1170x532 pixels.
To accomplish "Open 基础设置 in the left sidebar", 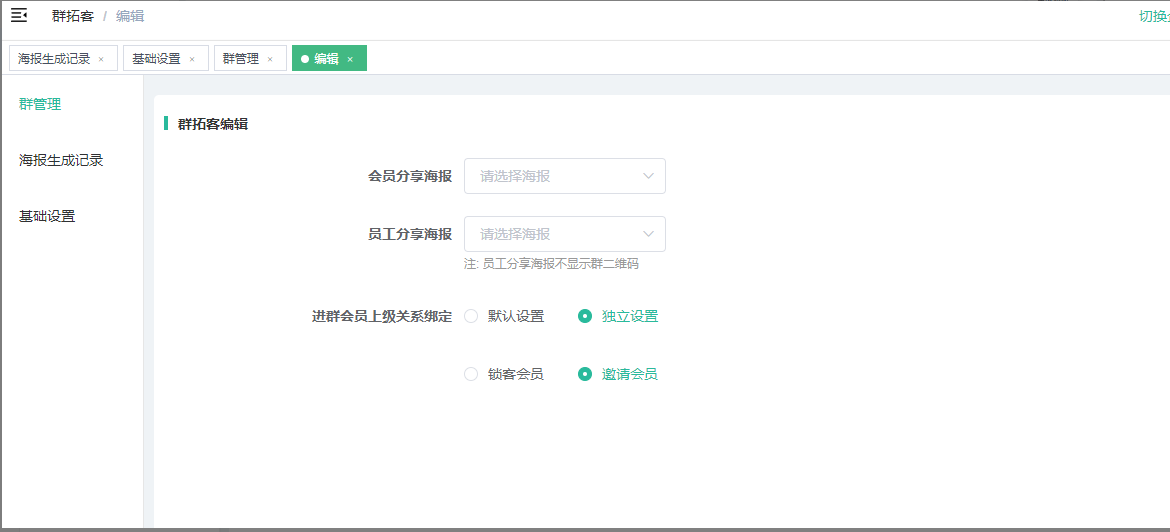I will pyautogui.click(x=47, y=216).
